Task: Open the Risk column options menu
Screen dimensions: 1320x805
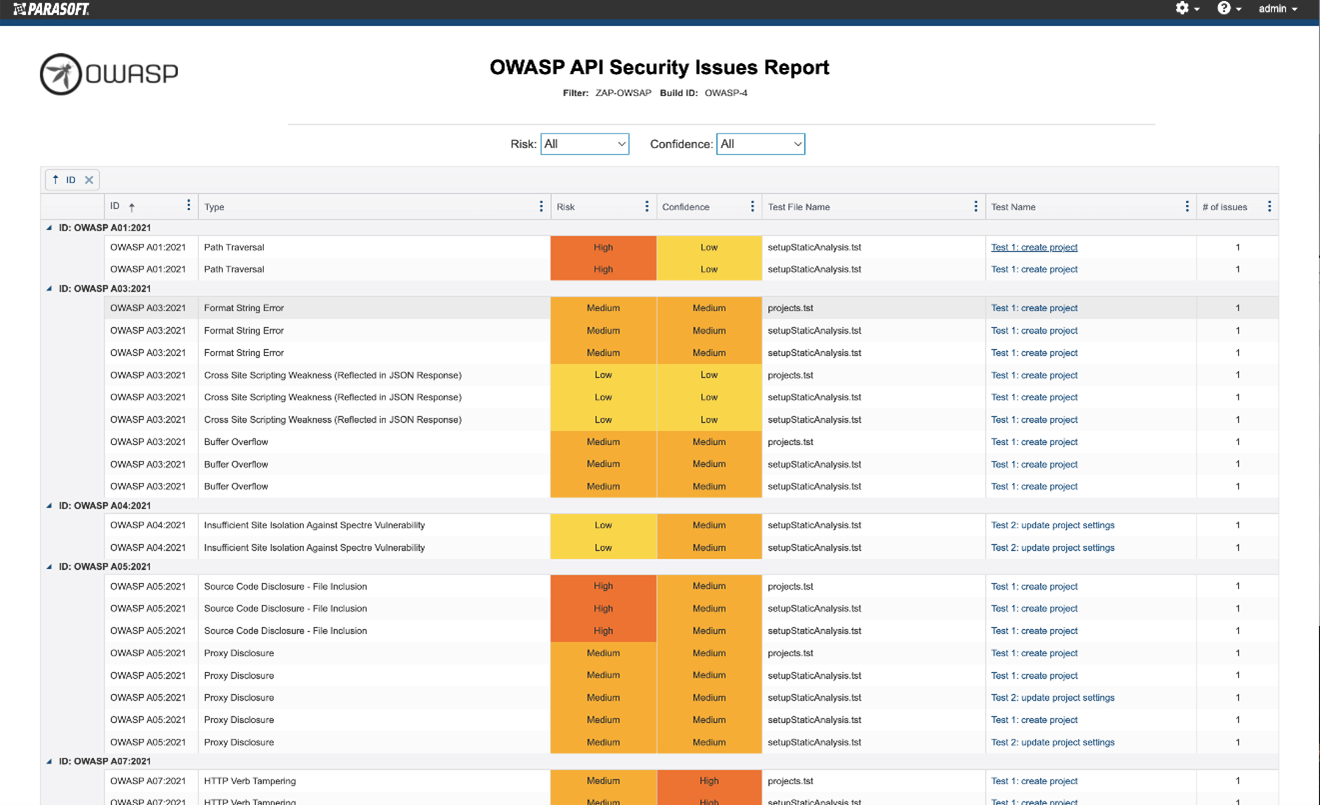Action: click(645, 206)
